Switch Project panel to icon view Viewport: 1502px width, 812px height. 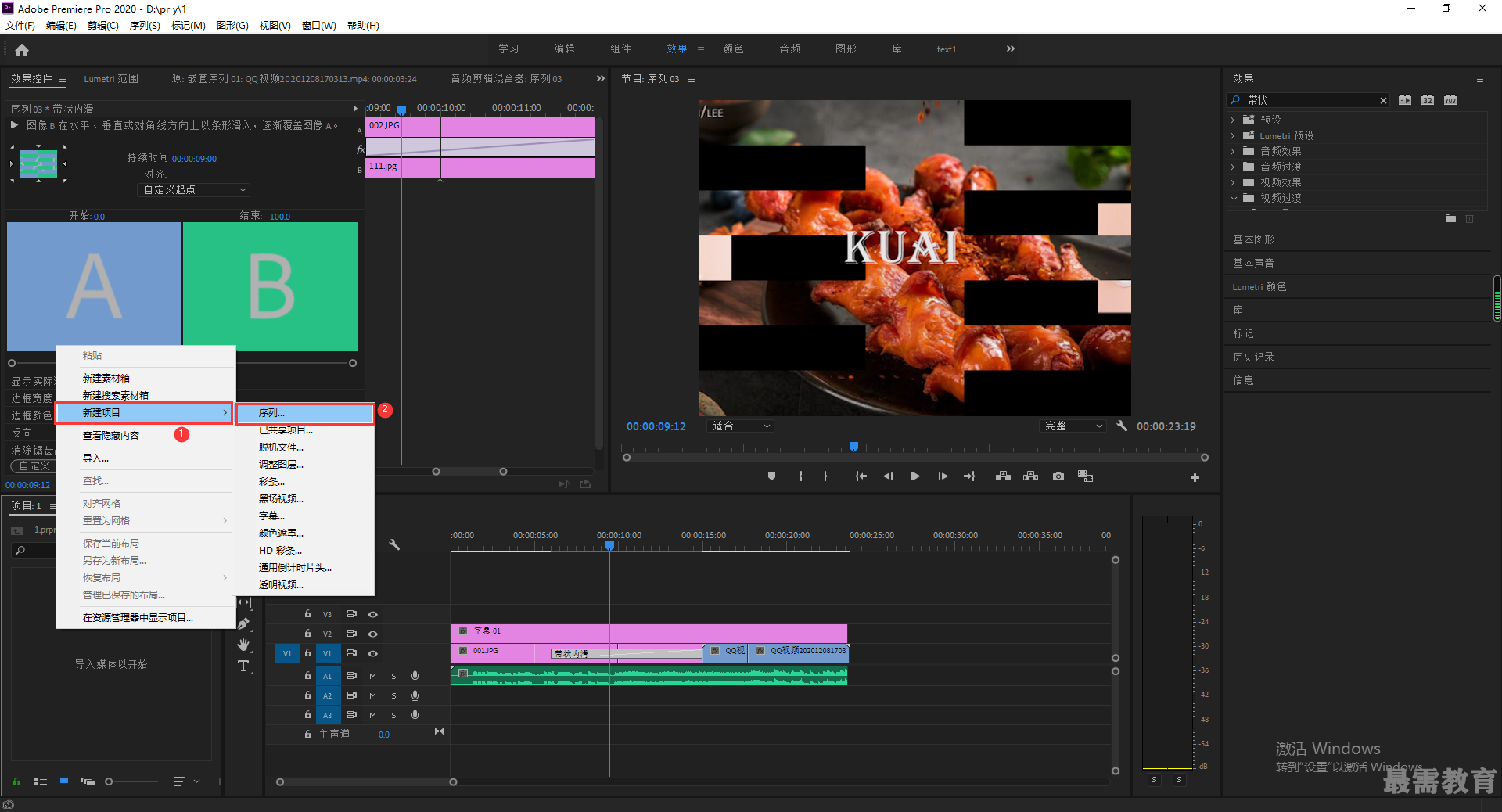(64, 781)
